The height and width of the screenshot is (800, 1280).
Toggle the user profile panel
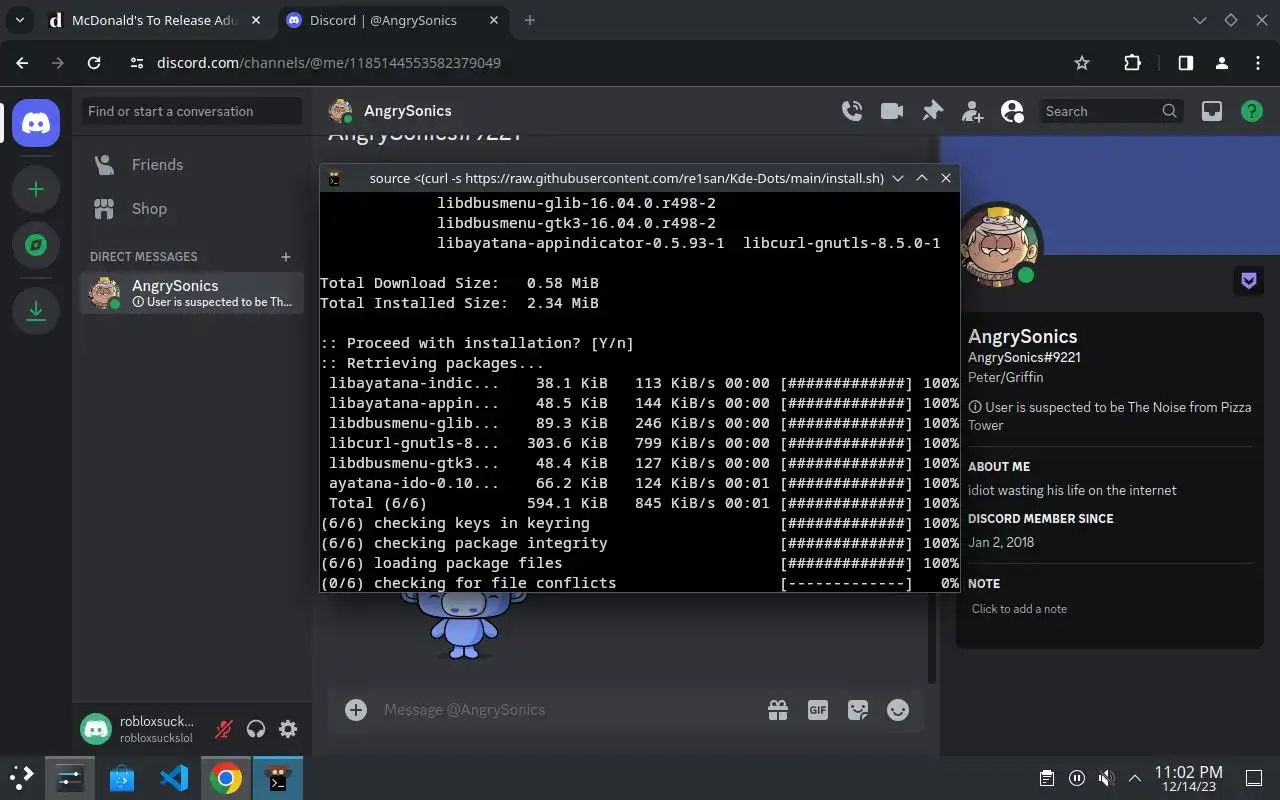coord(1012,111)
